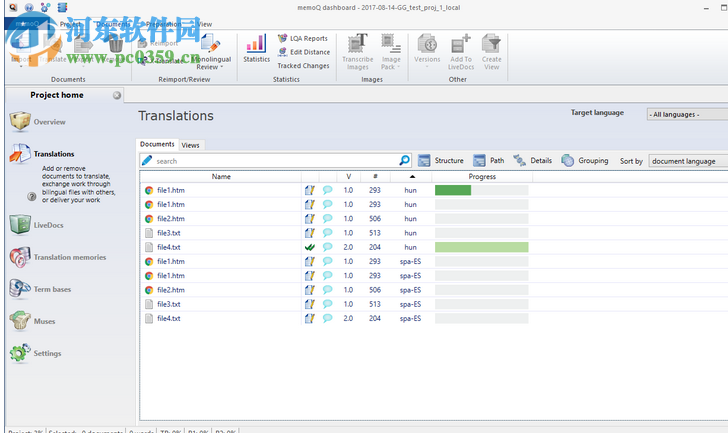The height and width of the screenshot is (433, 728).
Task: Open Tracked Changes
Action: click(303, 66)
